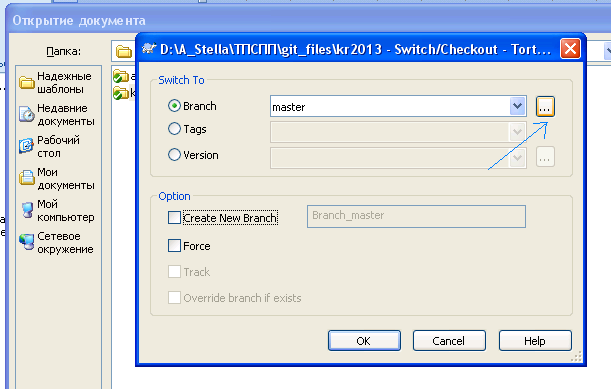The height and width of the screenshot is (389, 611).
Task: Open Недавние документы in file dialog sidebar
Action: [x=57, y=115]
